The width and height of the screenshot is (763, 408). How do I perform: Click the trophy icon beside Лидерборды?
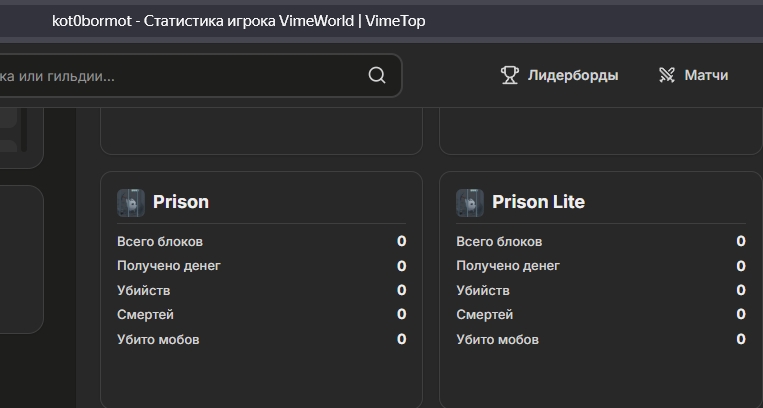coord(510,75)
